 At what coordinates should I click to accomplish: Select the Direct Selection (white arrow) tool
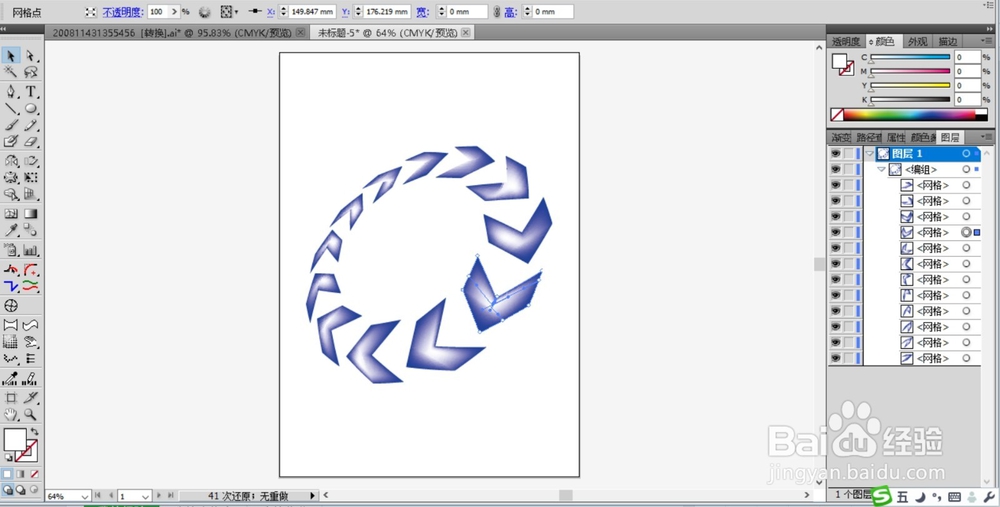[31, 56]
